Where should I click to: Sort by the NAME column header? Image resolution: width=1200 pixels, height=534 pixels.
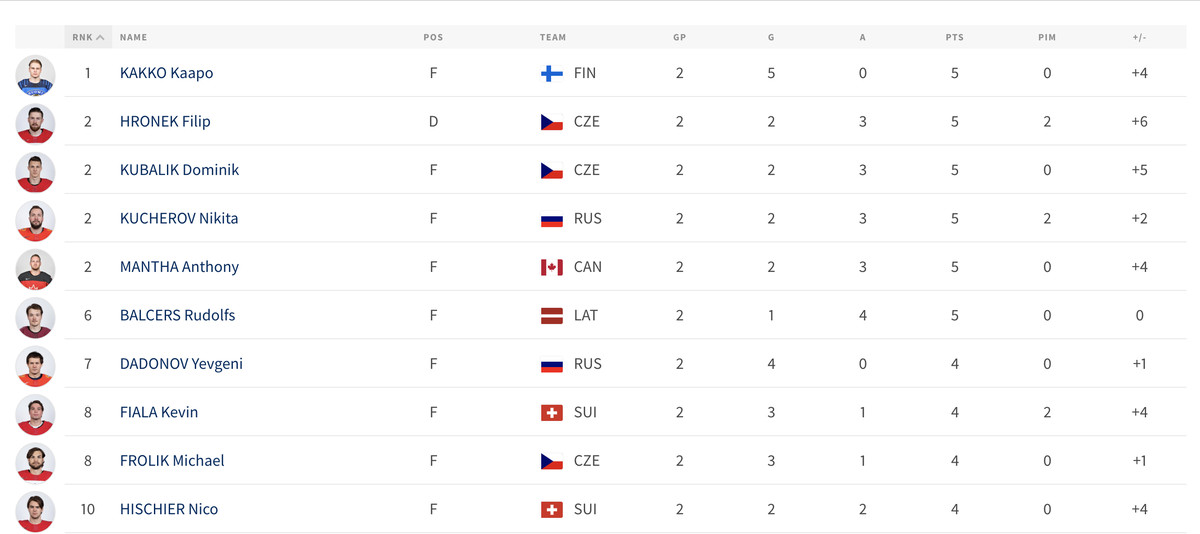point(133,37)
